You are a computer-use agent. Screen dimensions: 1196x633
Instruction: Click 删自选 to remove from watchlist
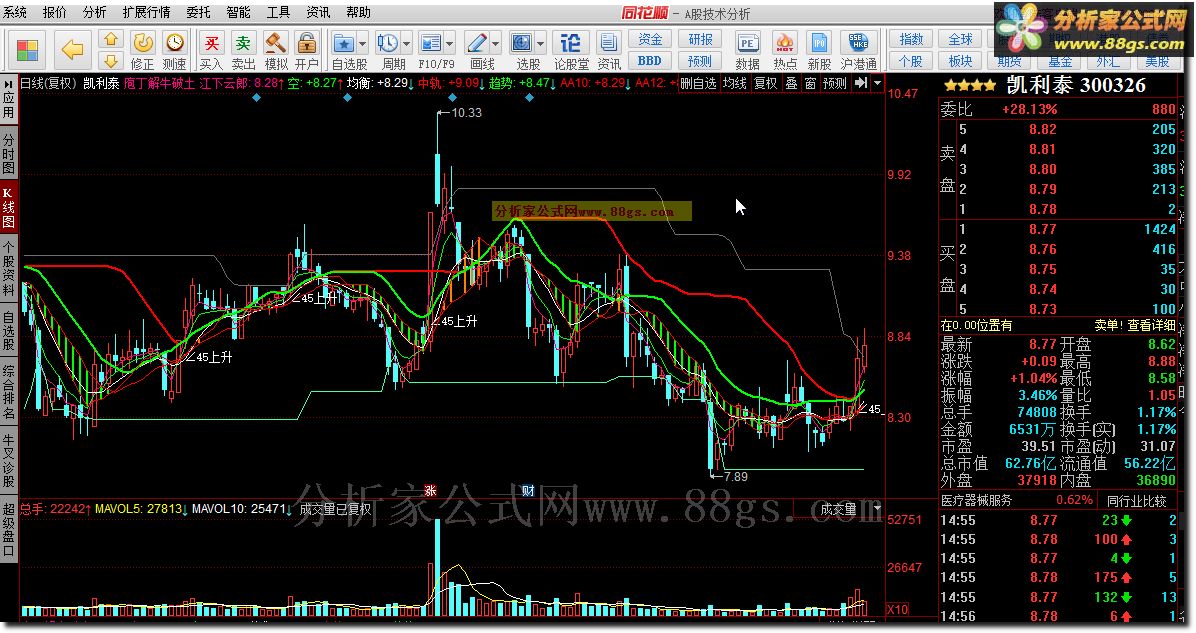pyautogui.click(x=698, y=83)
